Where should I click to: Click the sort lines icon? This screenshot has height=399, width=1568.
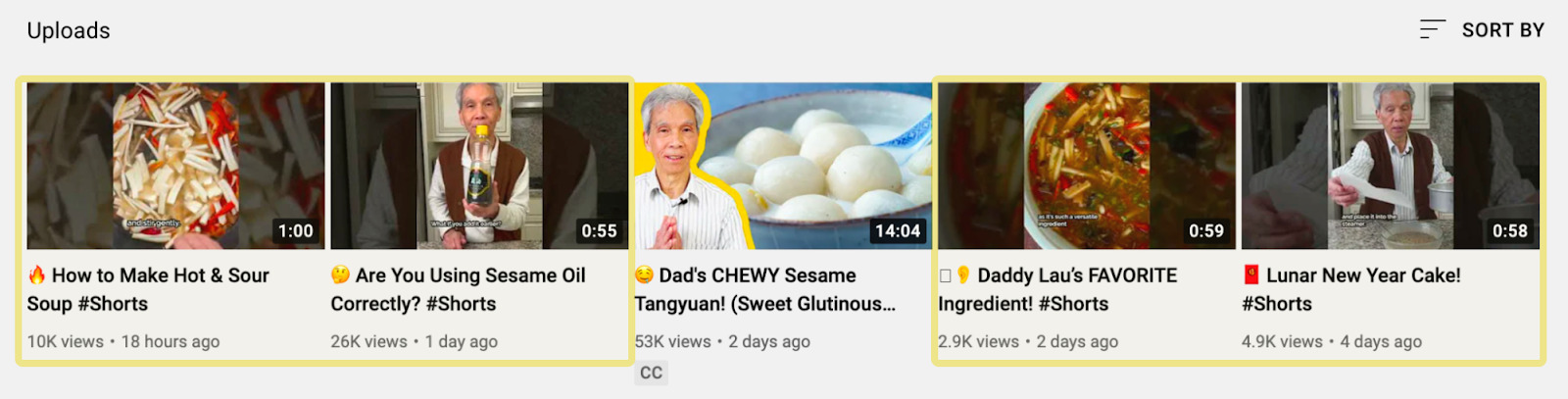click(1433, 29)
